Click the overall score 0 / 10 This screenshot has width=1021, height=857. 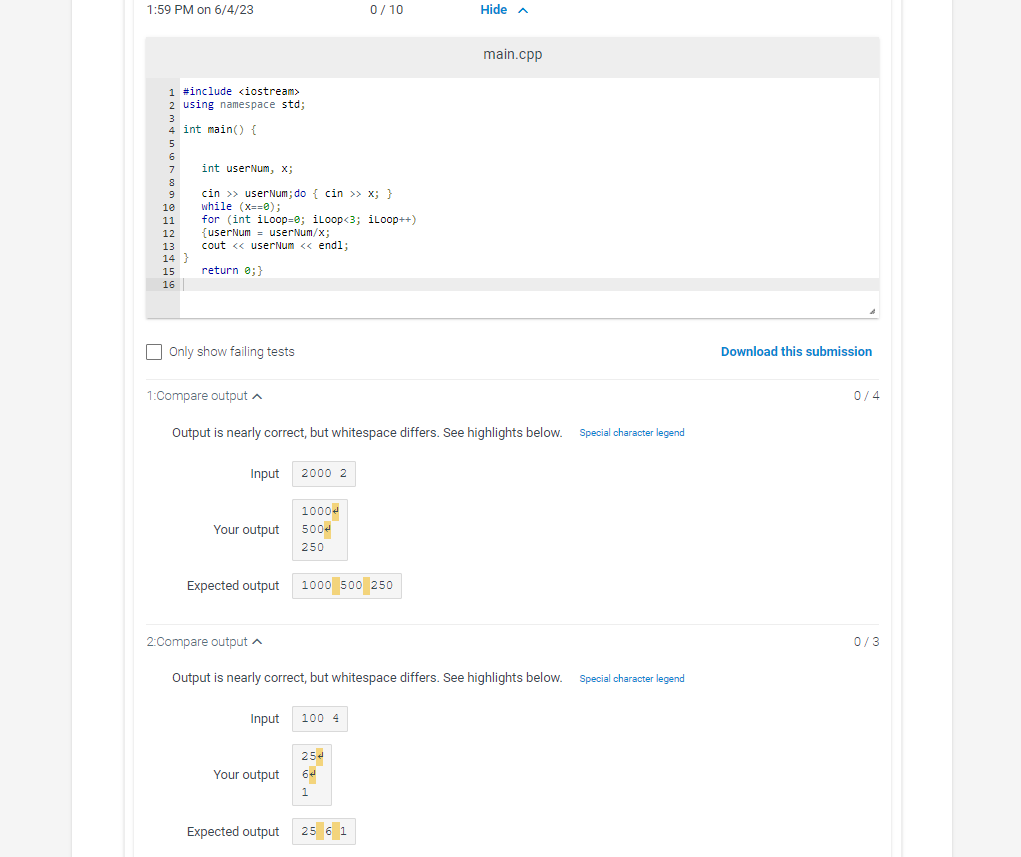pyautogui.click(x=386, y=9)
